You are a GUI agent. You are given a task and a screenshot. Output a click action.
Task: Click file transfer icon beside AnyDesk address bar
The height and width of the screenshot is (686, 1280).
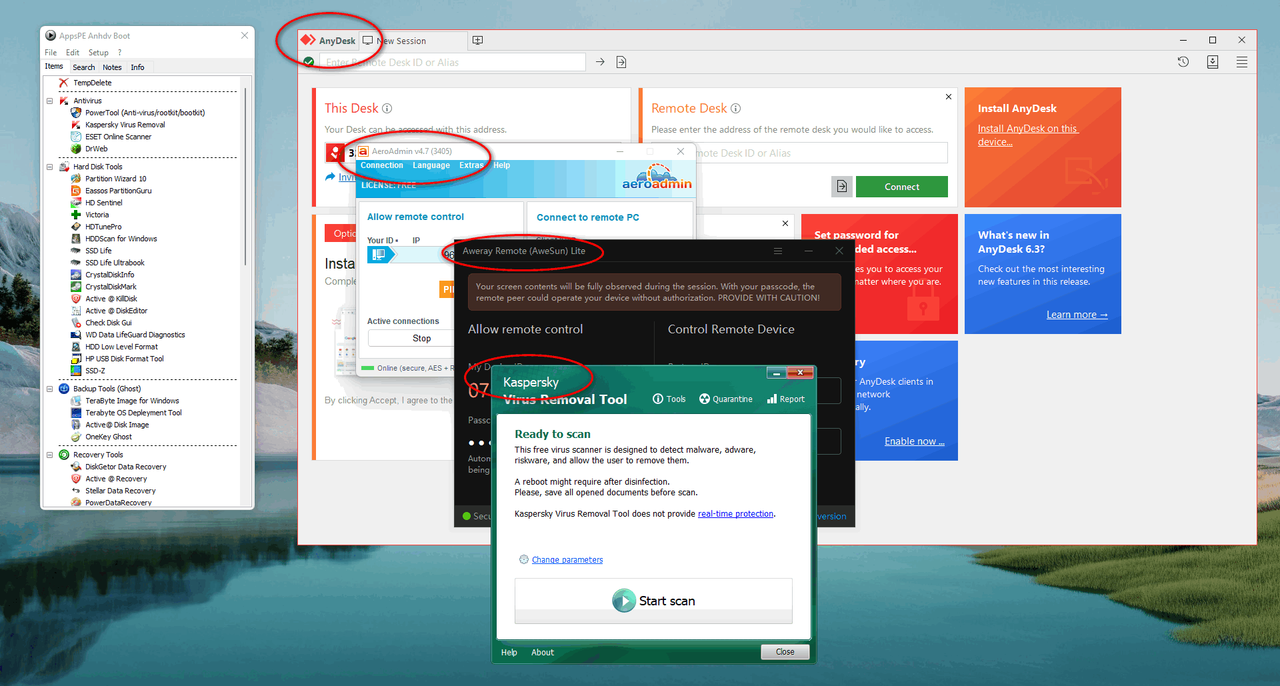[x=621, y=62]
